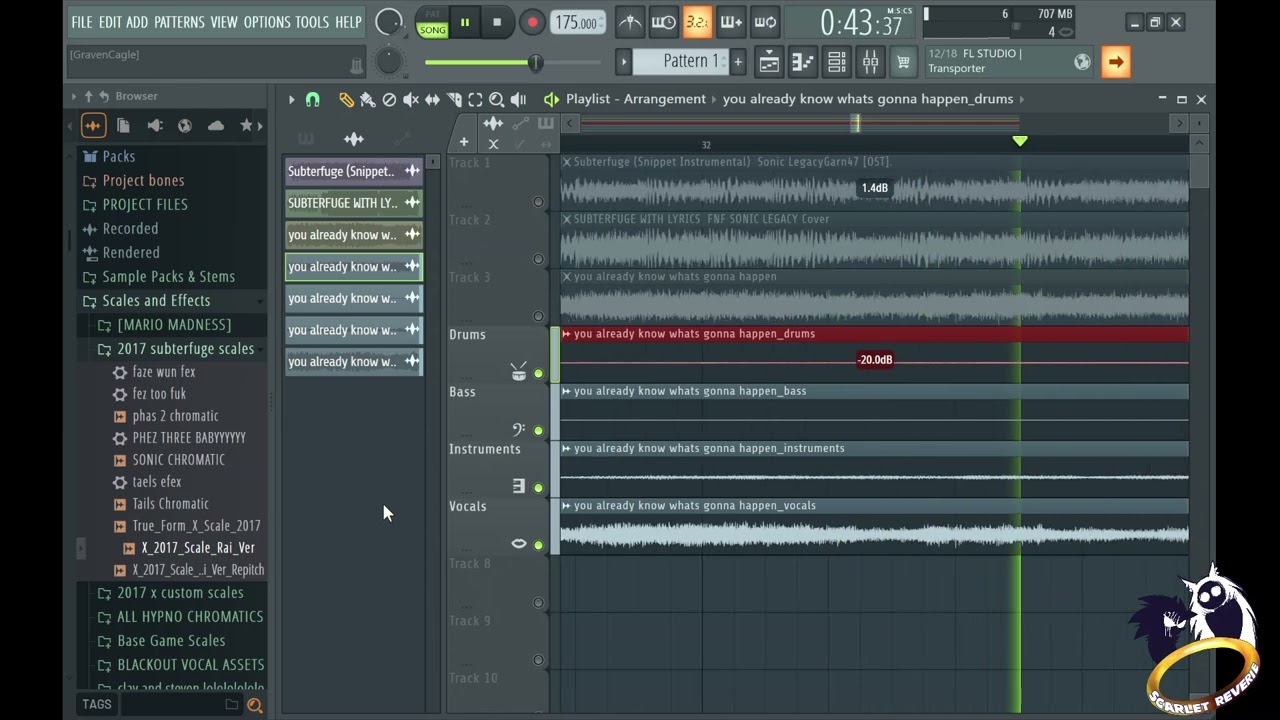This screenshot has width=1280, height=720.
Task: Open the Mixer view icon
Action: [x=871, y=62]
